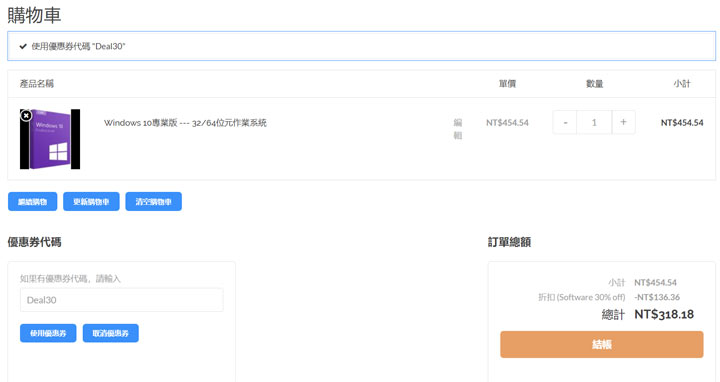The image size is (720, 382).
Task: Click the 使用優惠券 apply coupon button
Action: [x=48, y=333]
